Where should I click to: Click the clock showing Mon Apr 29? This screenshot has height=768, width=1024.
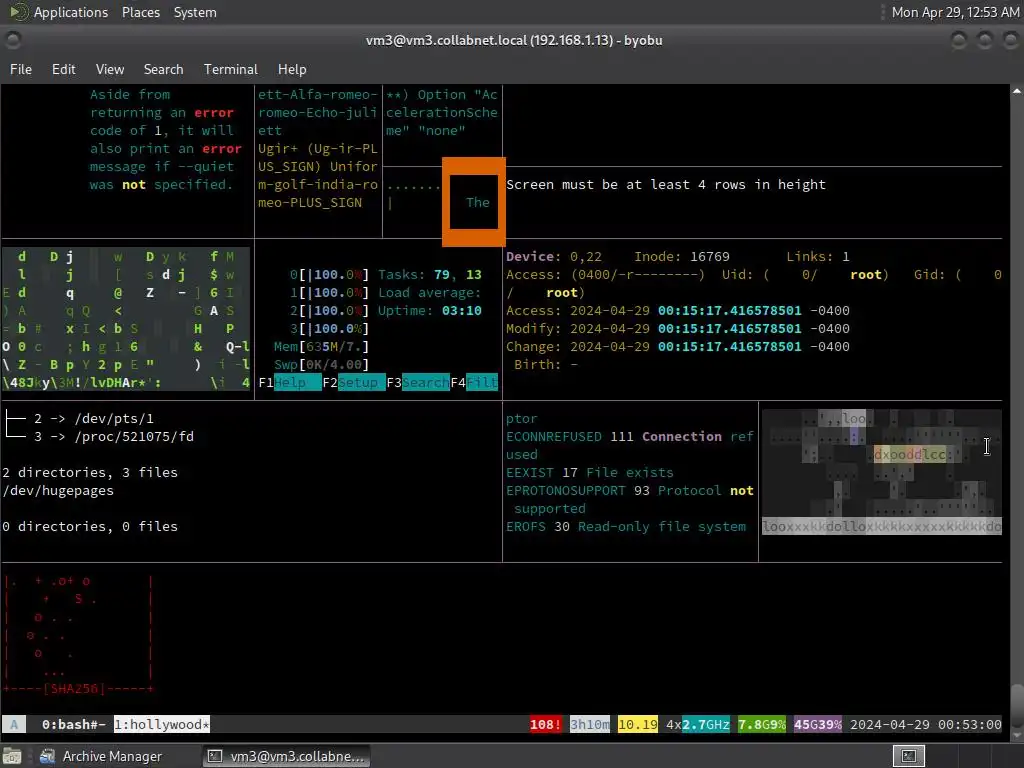[955, 12]
